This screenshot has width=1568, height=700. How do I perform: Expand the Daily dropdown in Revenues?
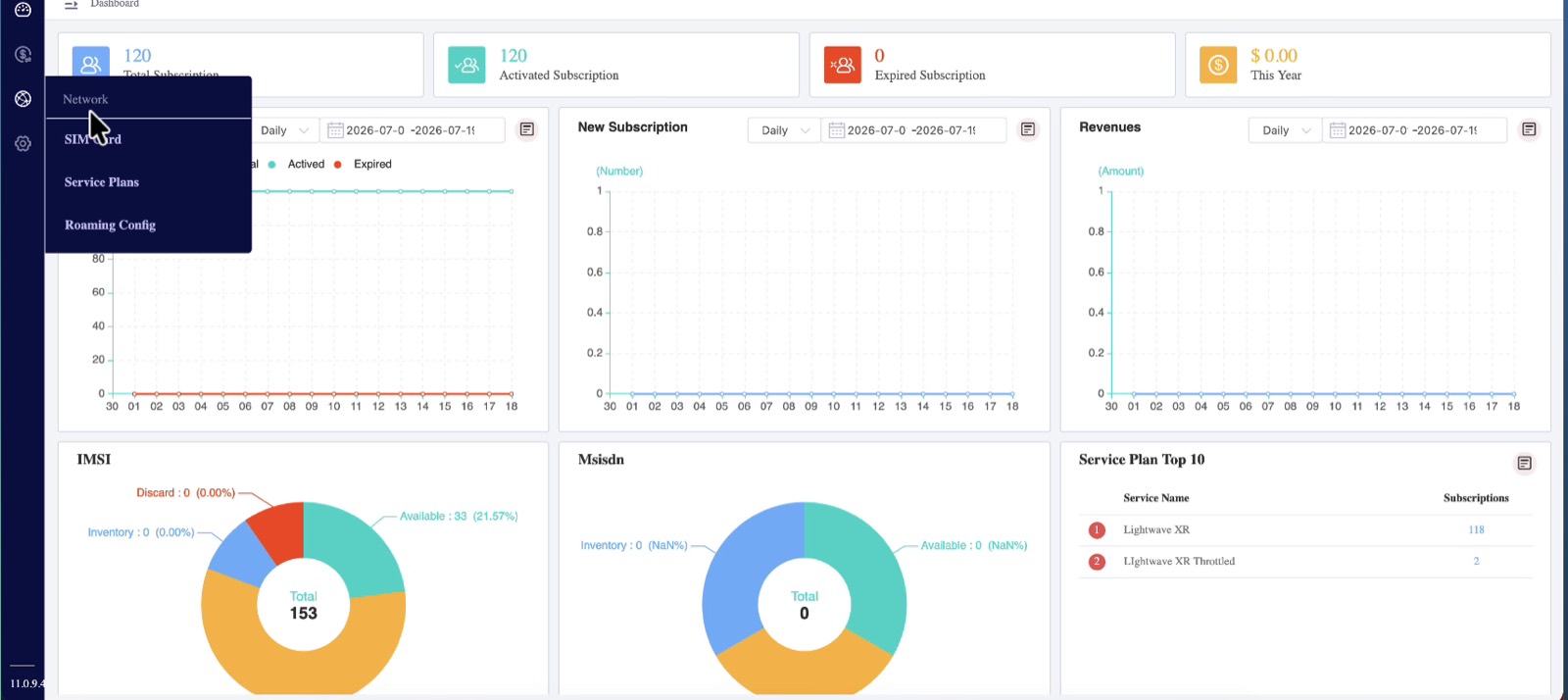click(x=1285, y=130)
